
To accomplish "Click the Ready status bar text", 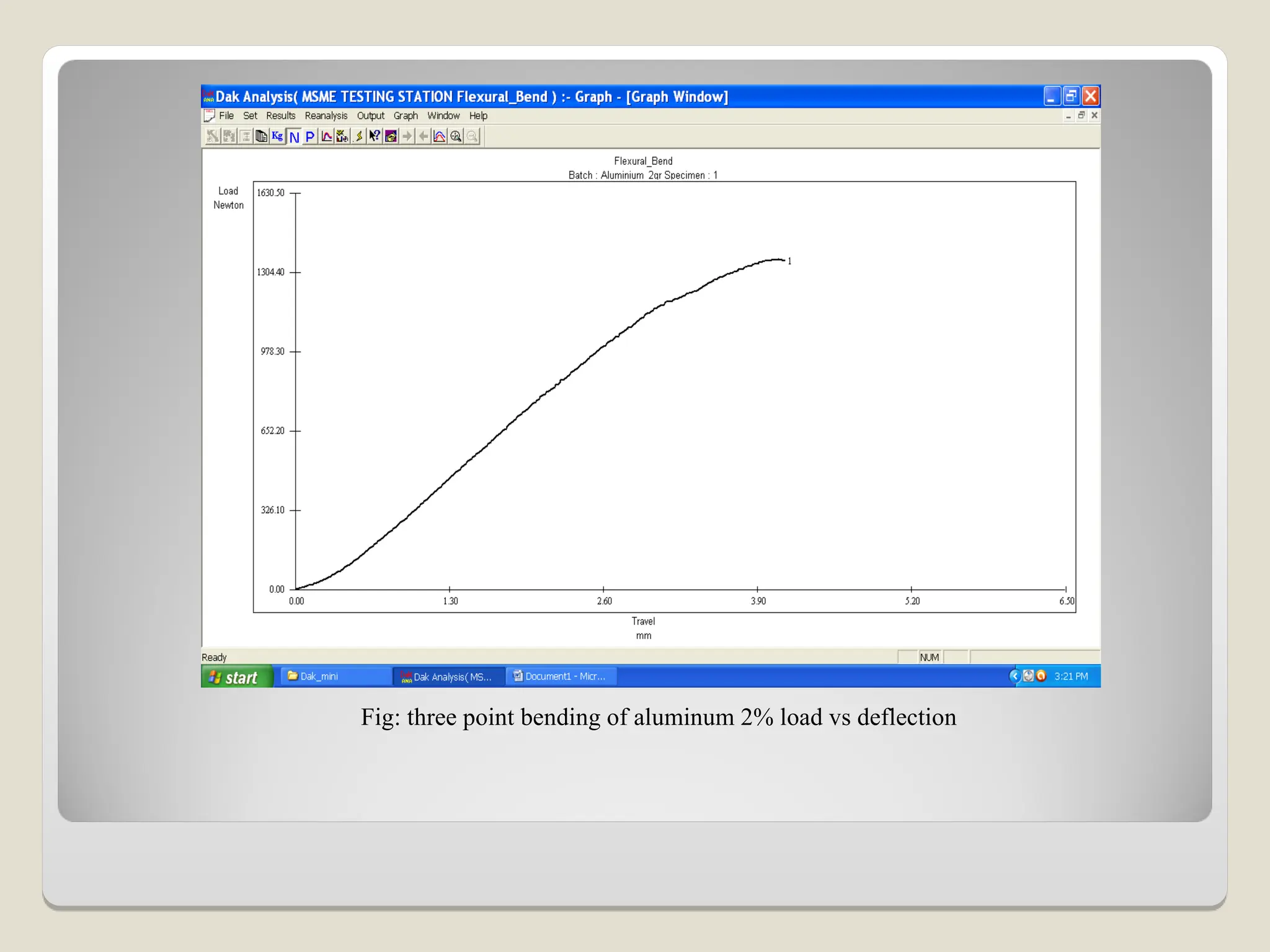I will click(x=214, y=658).
